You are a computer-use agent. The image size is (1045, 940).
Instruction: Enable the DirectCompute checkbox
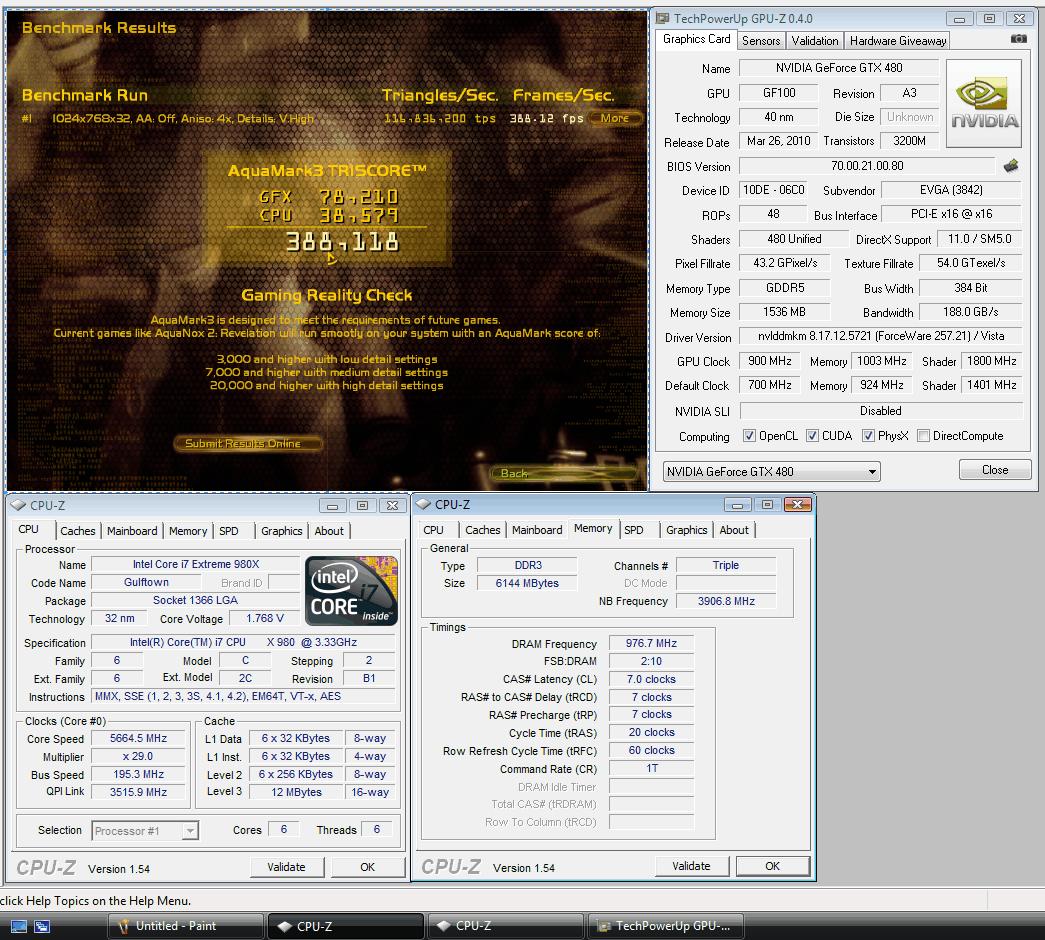[x=923, y=435]
